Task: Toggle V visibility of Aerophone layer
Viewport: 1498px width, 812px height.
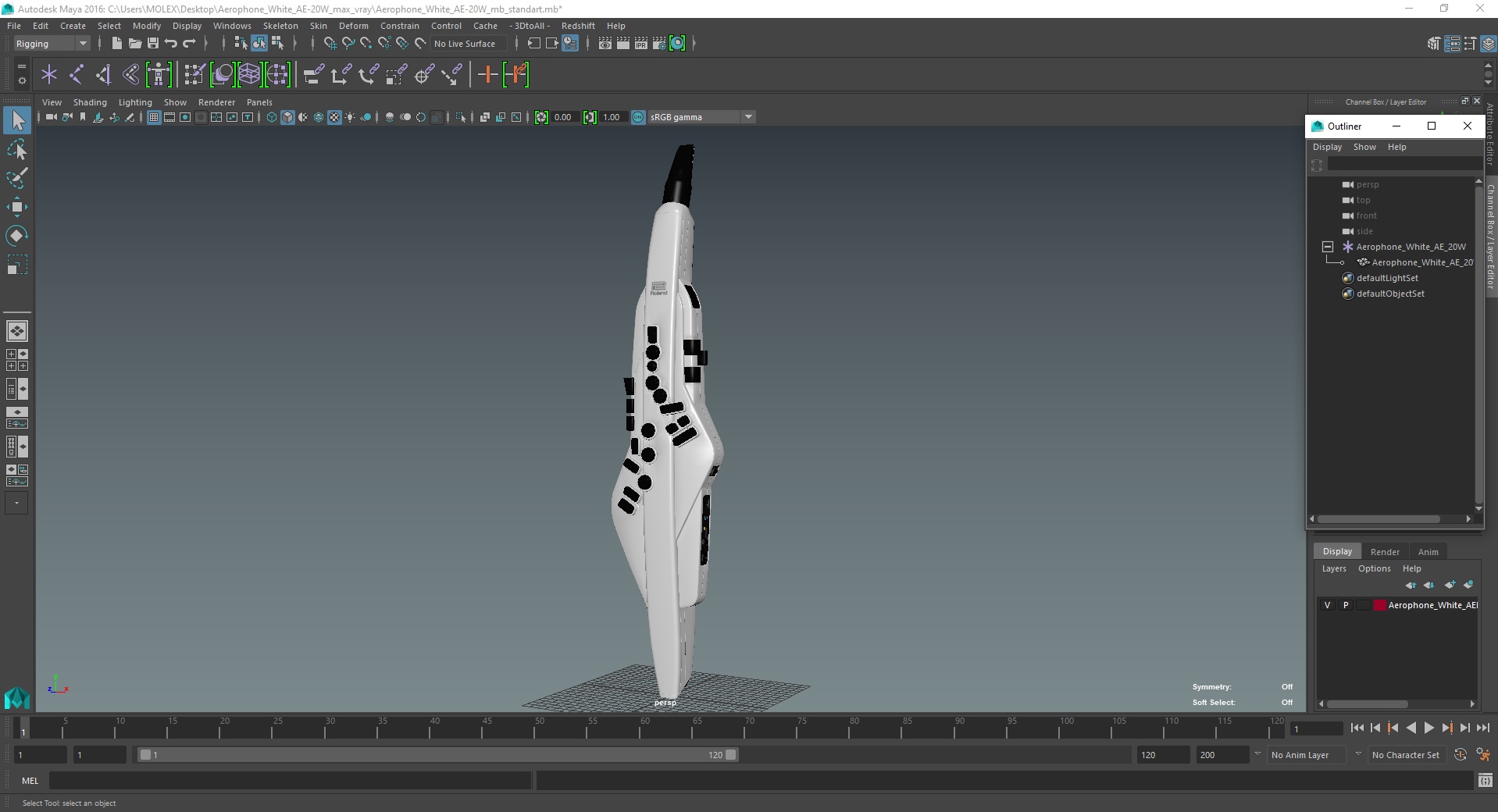Action: [x=1327, y=605]
